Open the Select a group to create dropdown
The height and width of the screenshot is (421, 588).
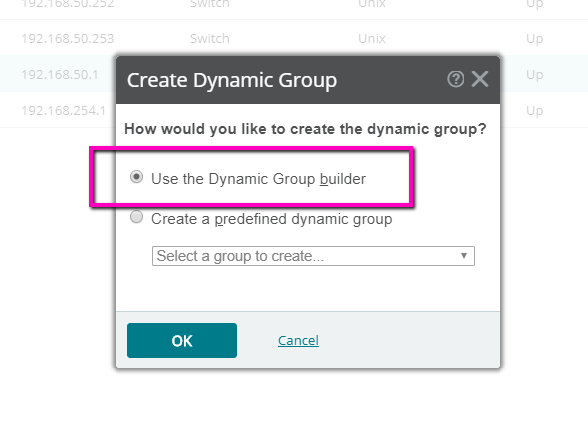coord(313,256)
